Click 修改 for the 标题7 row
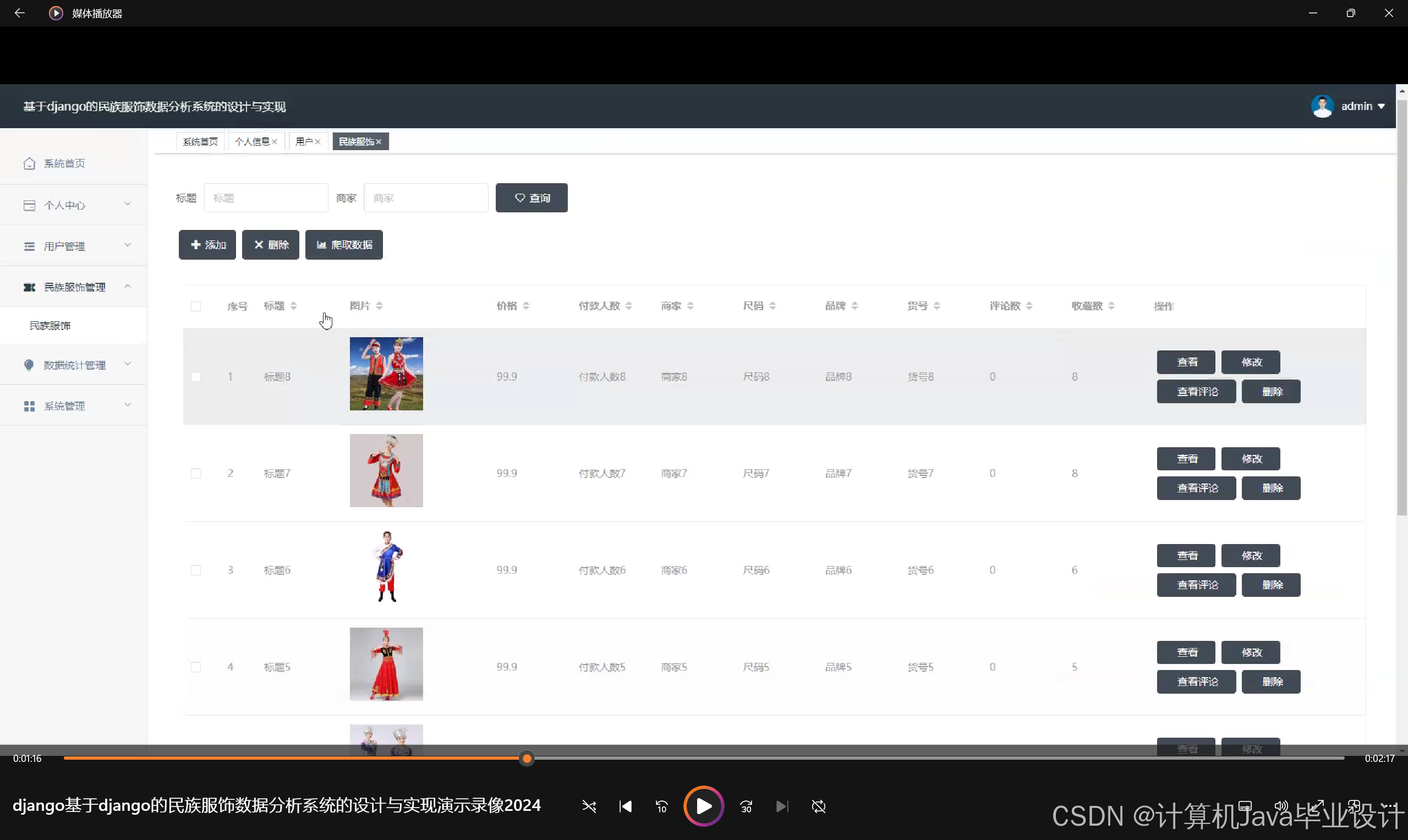1408x840 pixels. pos(1251,458)
